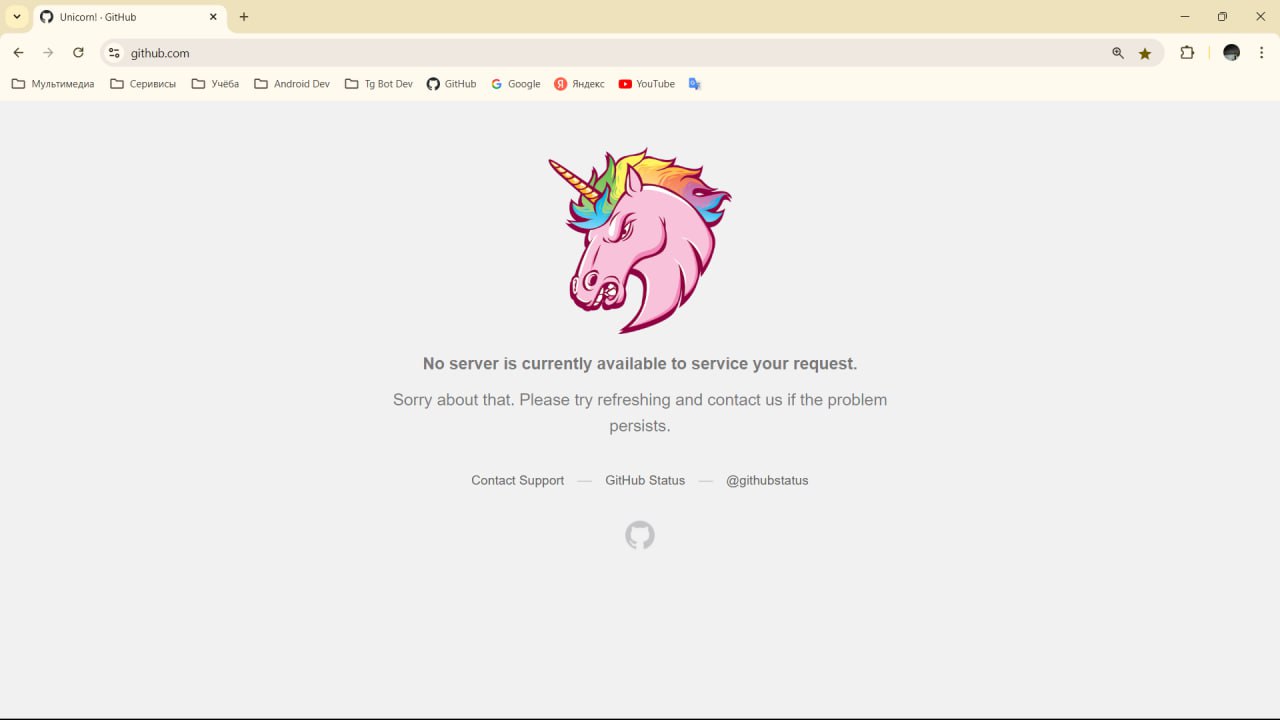
Task: Open the GitHub bookmark
Action: tap(451, 84)
